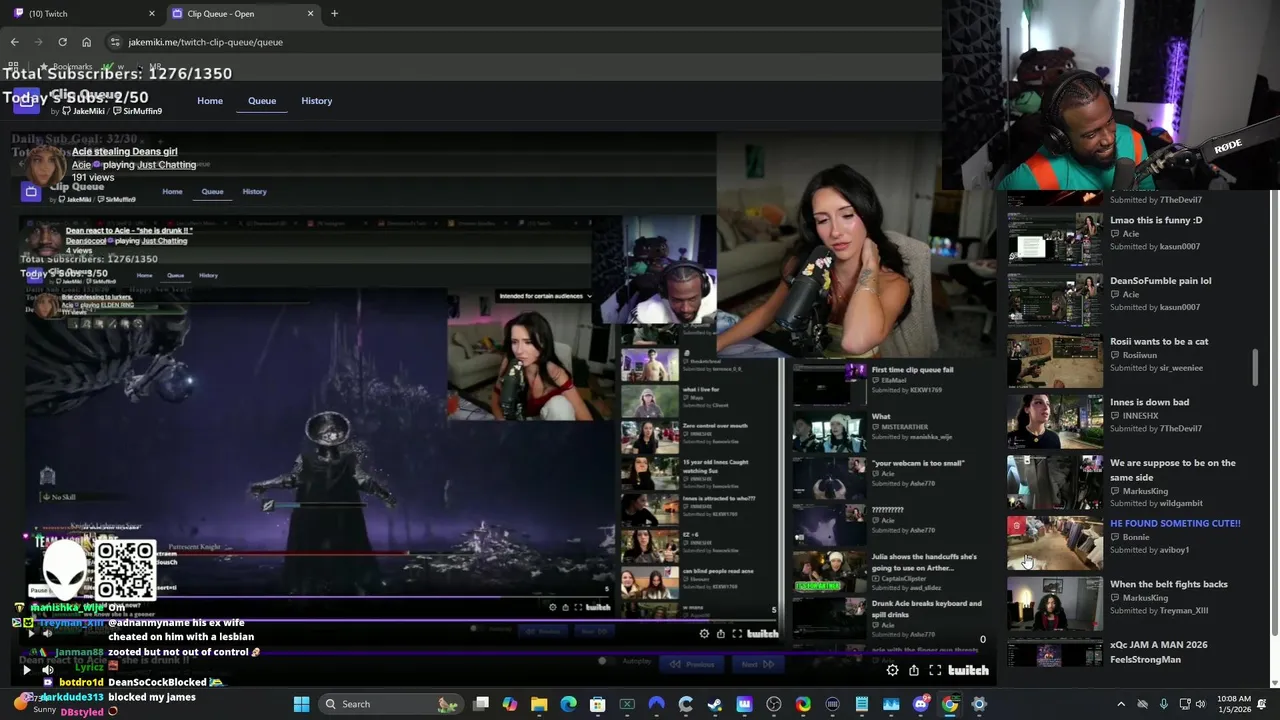Click the INNESHX channel name
The height and width of the screenshot is (720, 1280).
(1140, 416)
